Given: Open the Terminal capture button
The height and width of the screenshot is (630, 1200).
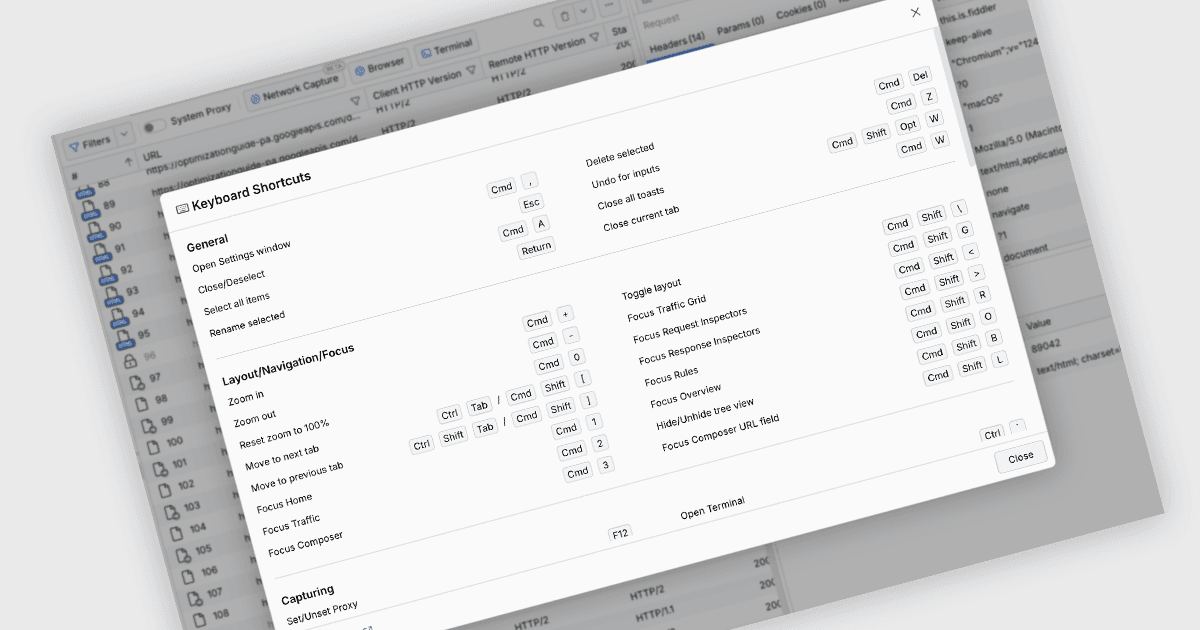Looking at the screenshot, I should tap(446, 47).
